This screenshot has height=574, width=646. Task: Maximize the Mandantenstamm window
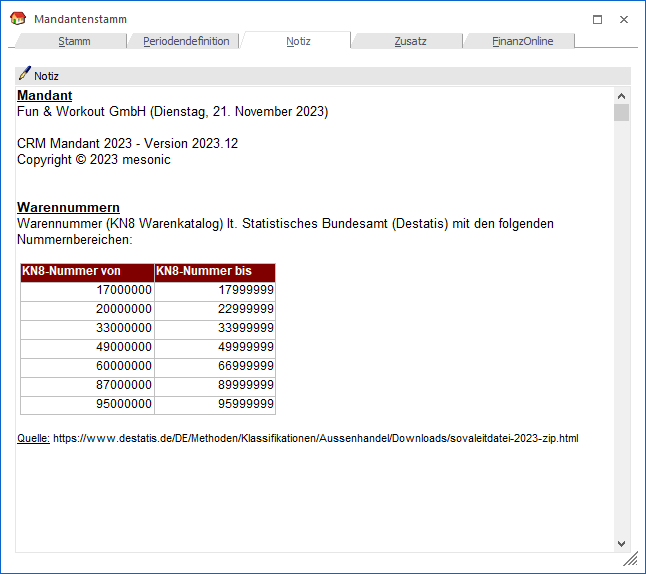598,19
